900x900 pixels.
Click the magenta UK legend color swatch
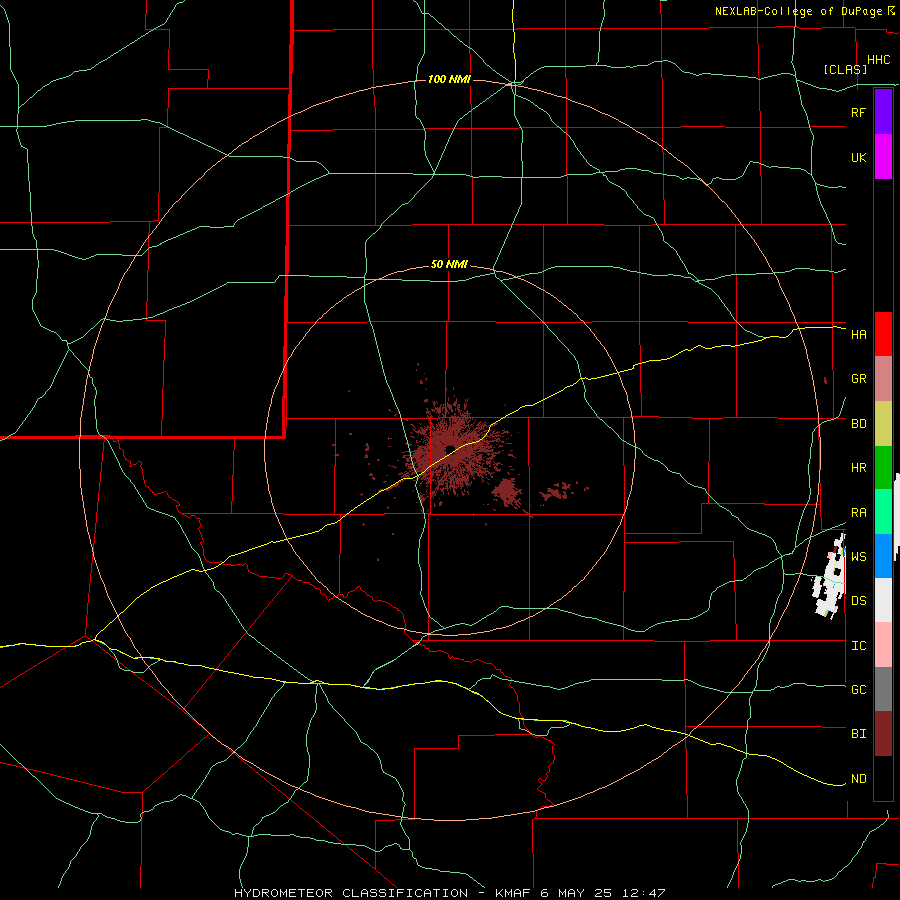pyautogui.click(x=883, y=157)
